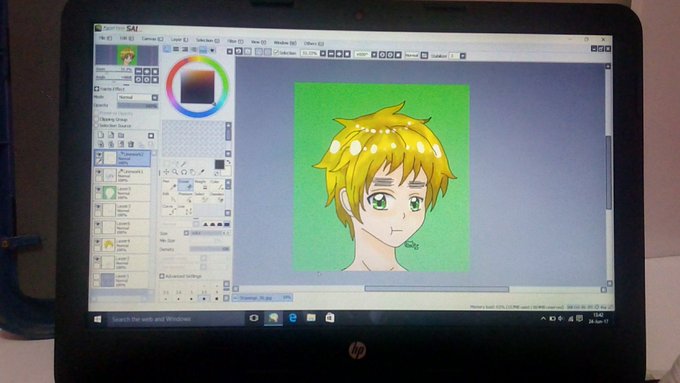Enable the Preserve Opacity checkbox
The image size is (680, 383).
pyautogui.click(x=97, y=113)
